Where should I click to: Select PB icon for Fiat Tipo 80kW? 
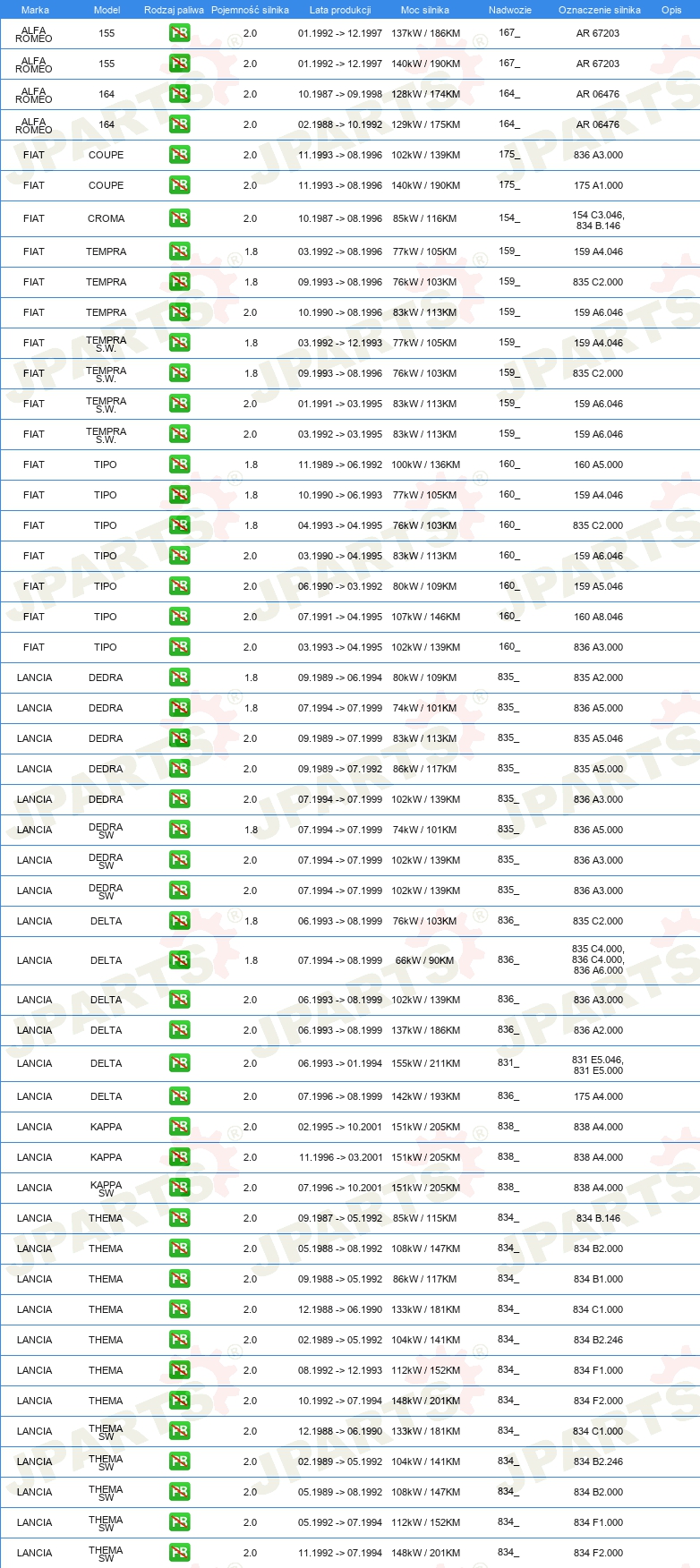179,586
